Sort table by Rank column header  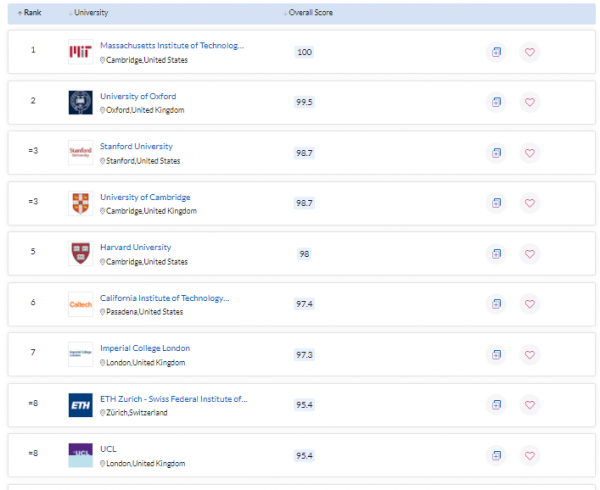29,13
